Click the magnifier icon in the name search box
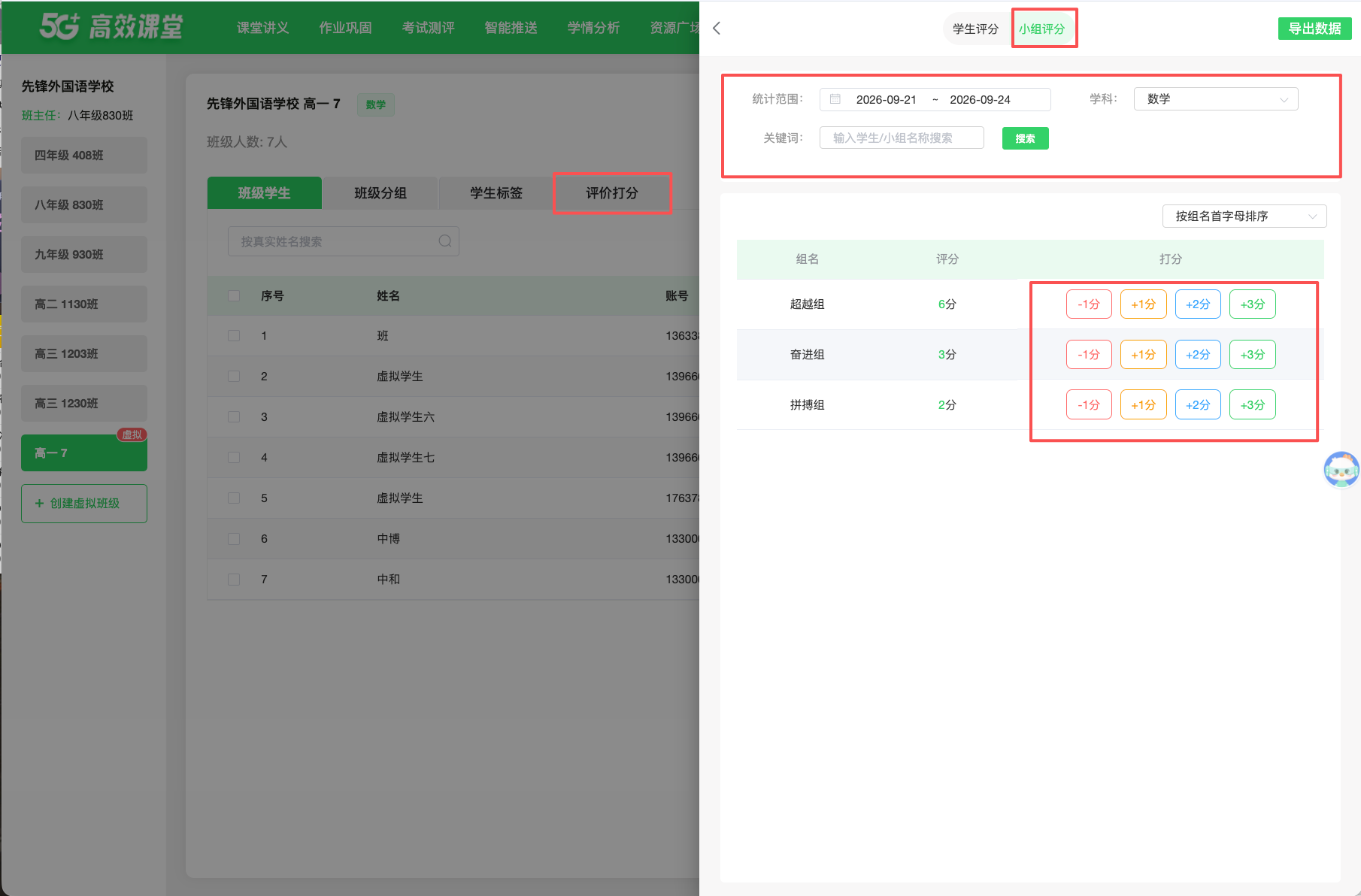Image resolution: width=1361 pixels, height=896 pixels. coord(445,241)
